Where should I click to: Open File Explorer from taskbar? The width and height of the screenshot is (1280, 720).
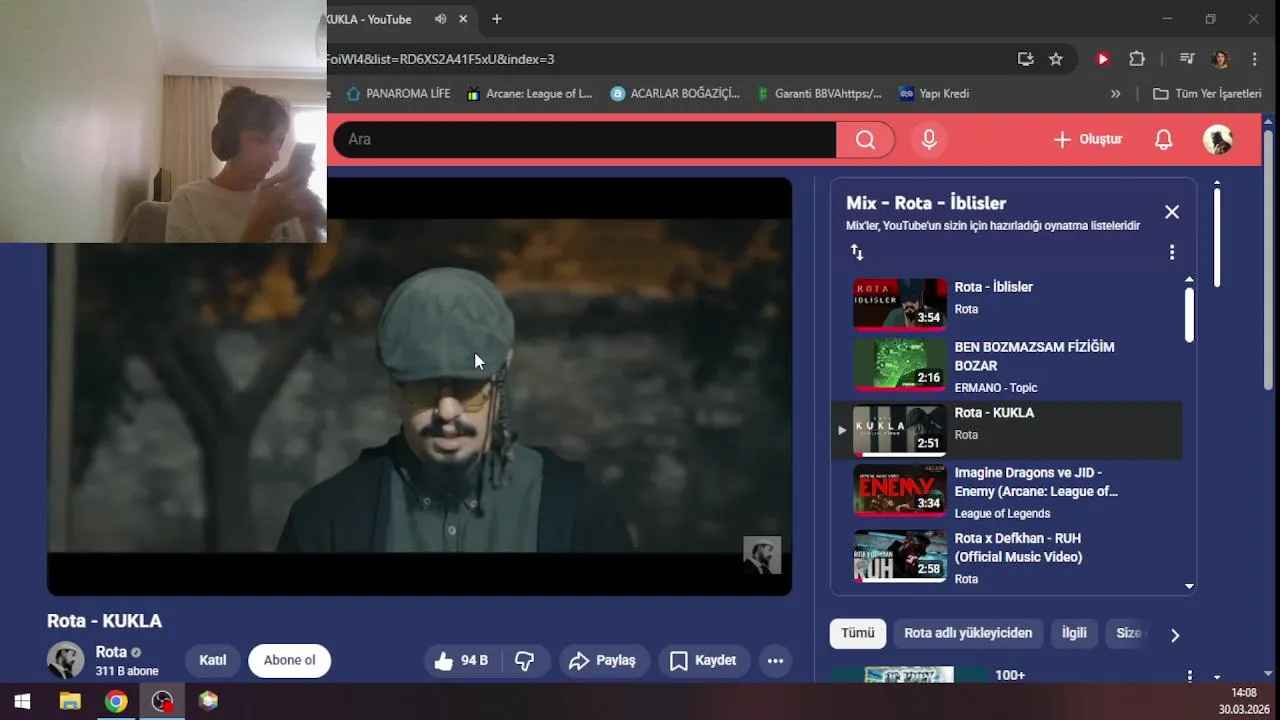pyautogui.click(x=70, y=701)
